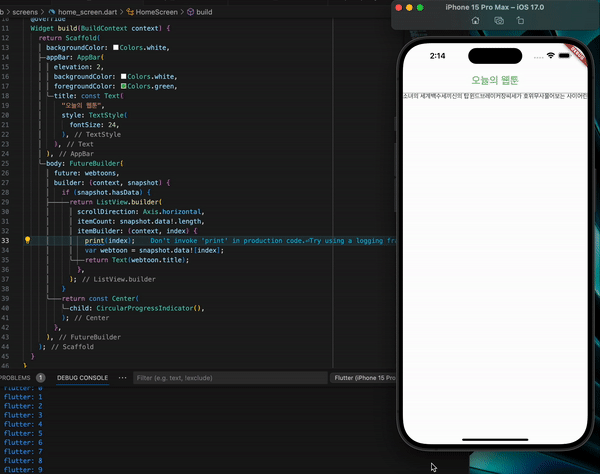Click Axis.horizontal on line 30
The width and height of the screenshot is (600, 474).
click(172, 212)
